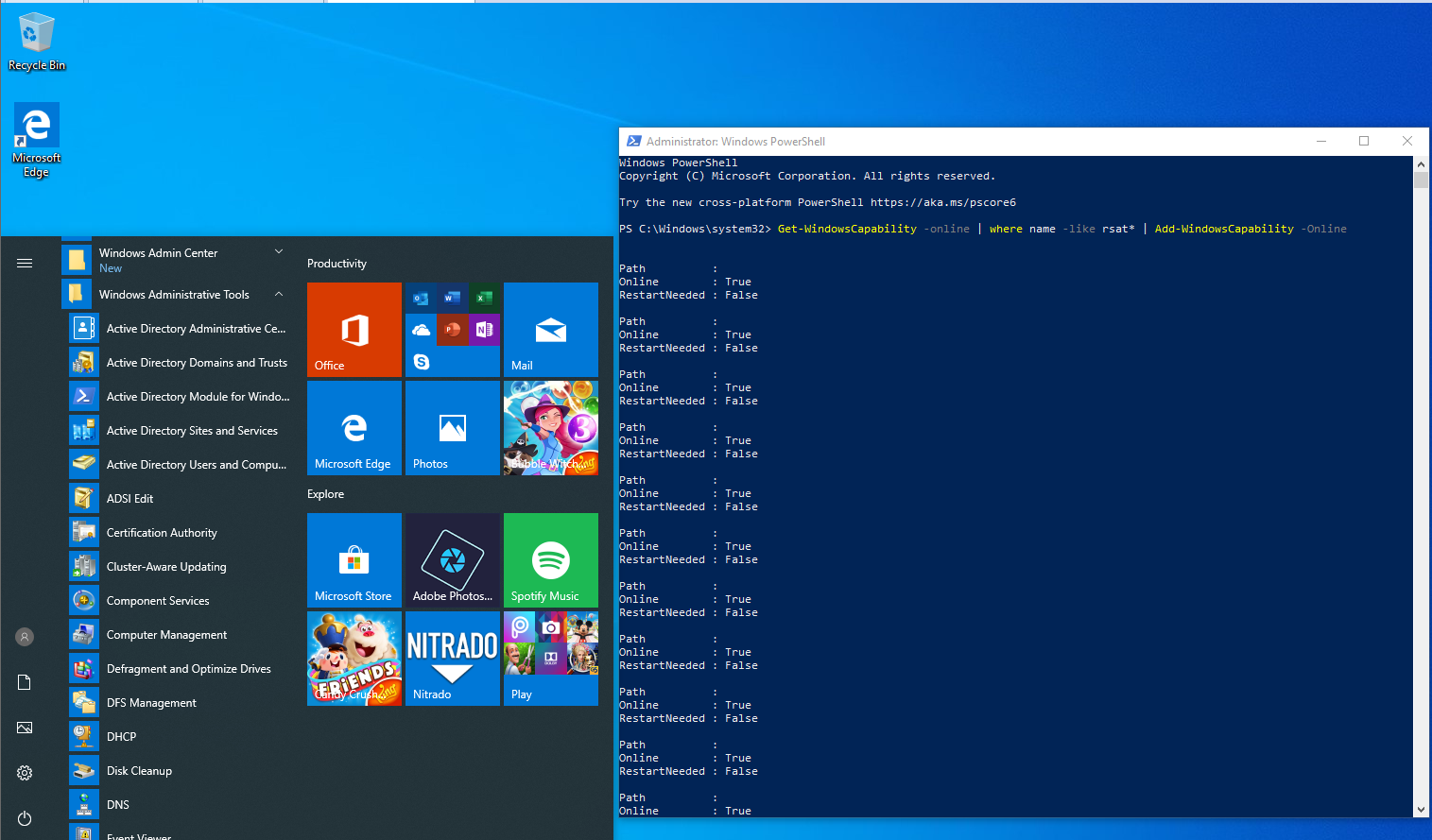Open the user account button in the sidebar
The width and height of the screenshot is (1432, 840).
(24, 637)
